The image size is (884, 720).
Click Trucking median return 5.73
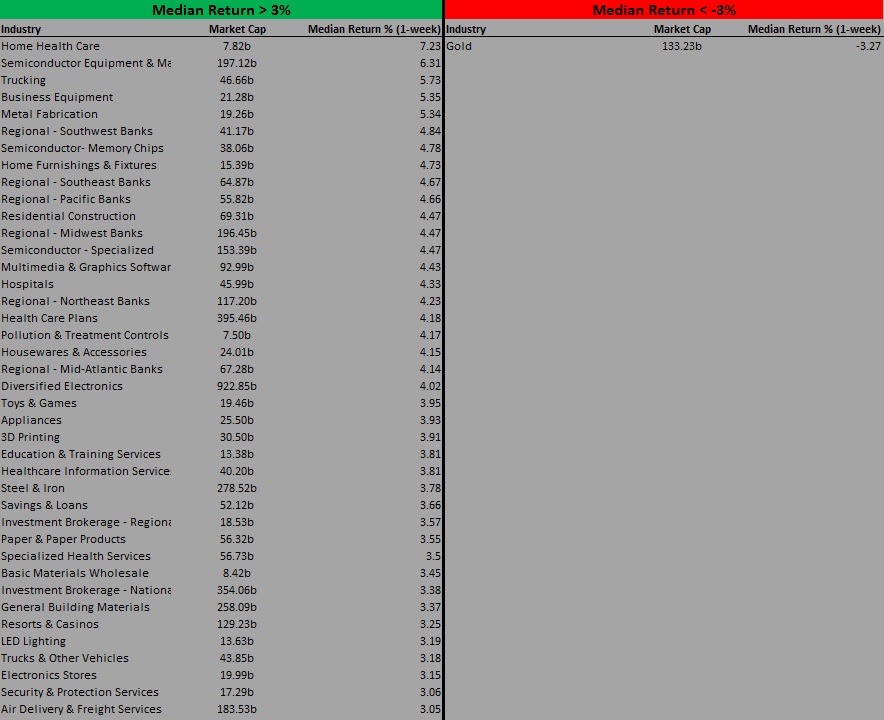tap(430, 80)
